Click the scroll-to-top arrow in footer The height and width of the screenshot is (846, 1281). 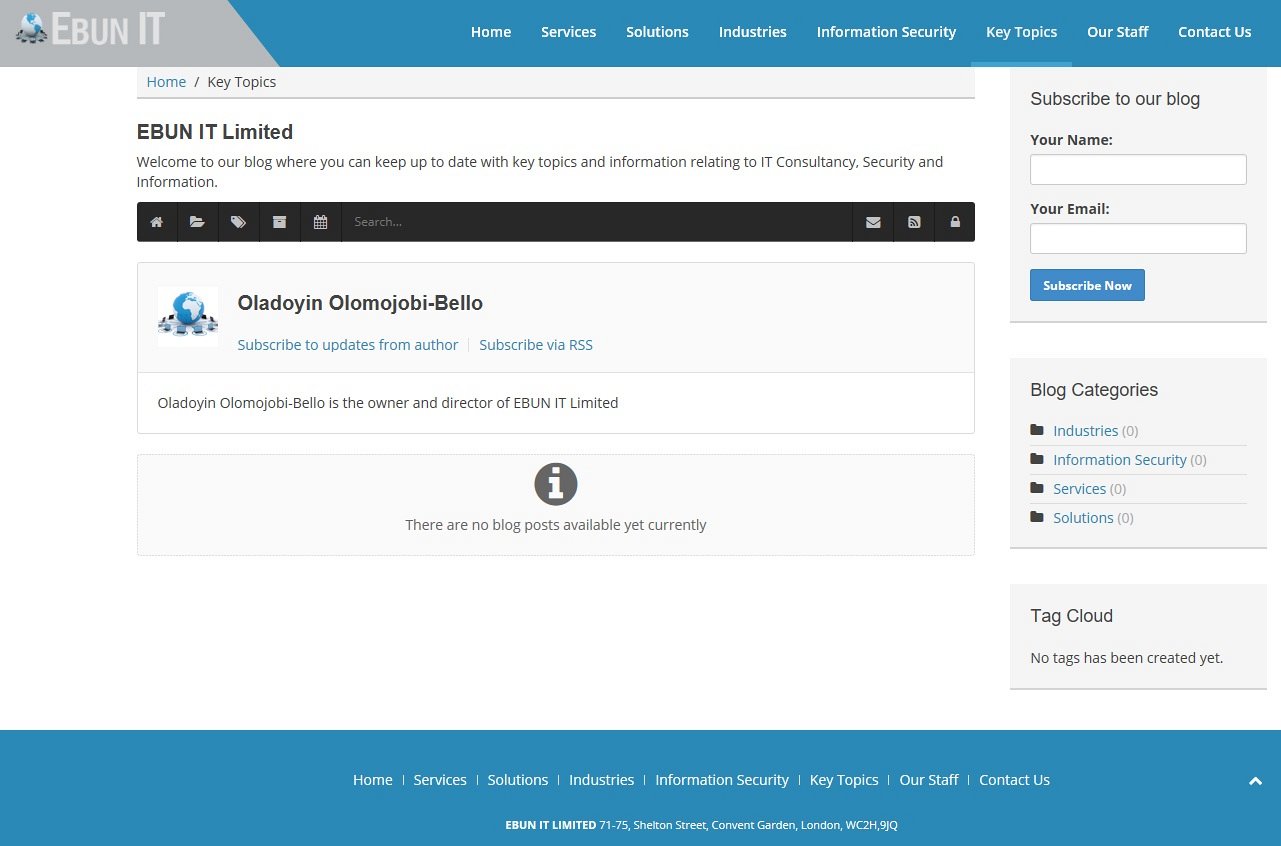point(1255,781)
